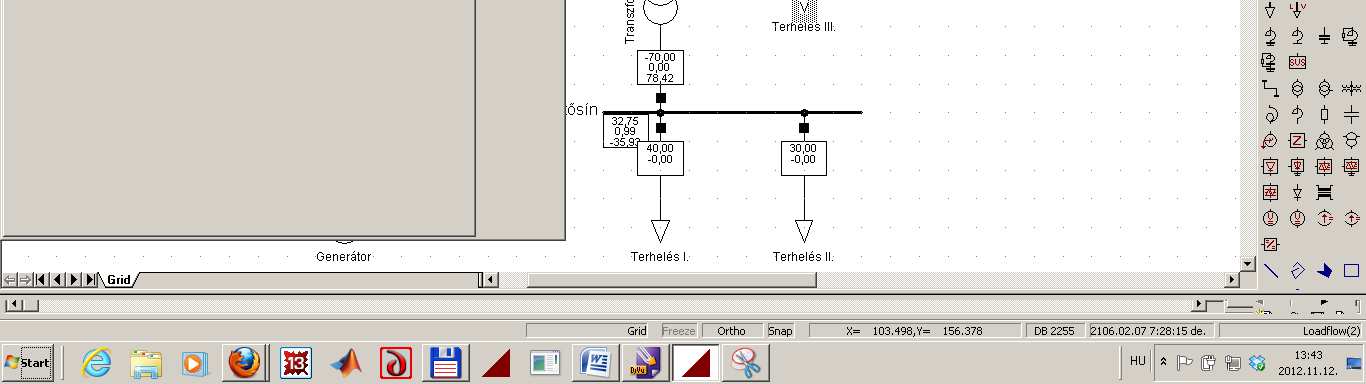
Task: Pick the red SVS static var symbol
Action: pyautogui.click(x=1297, y=62)
